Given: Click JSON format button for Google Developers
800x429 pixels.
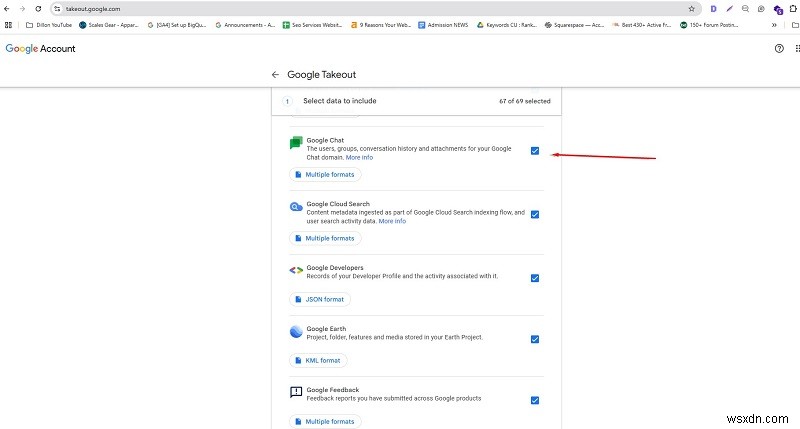Looking at the screenshot, I should click(320, 299).
